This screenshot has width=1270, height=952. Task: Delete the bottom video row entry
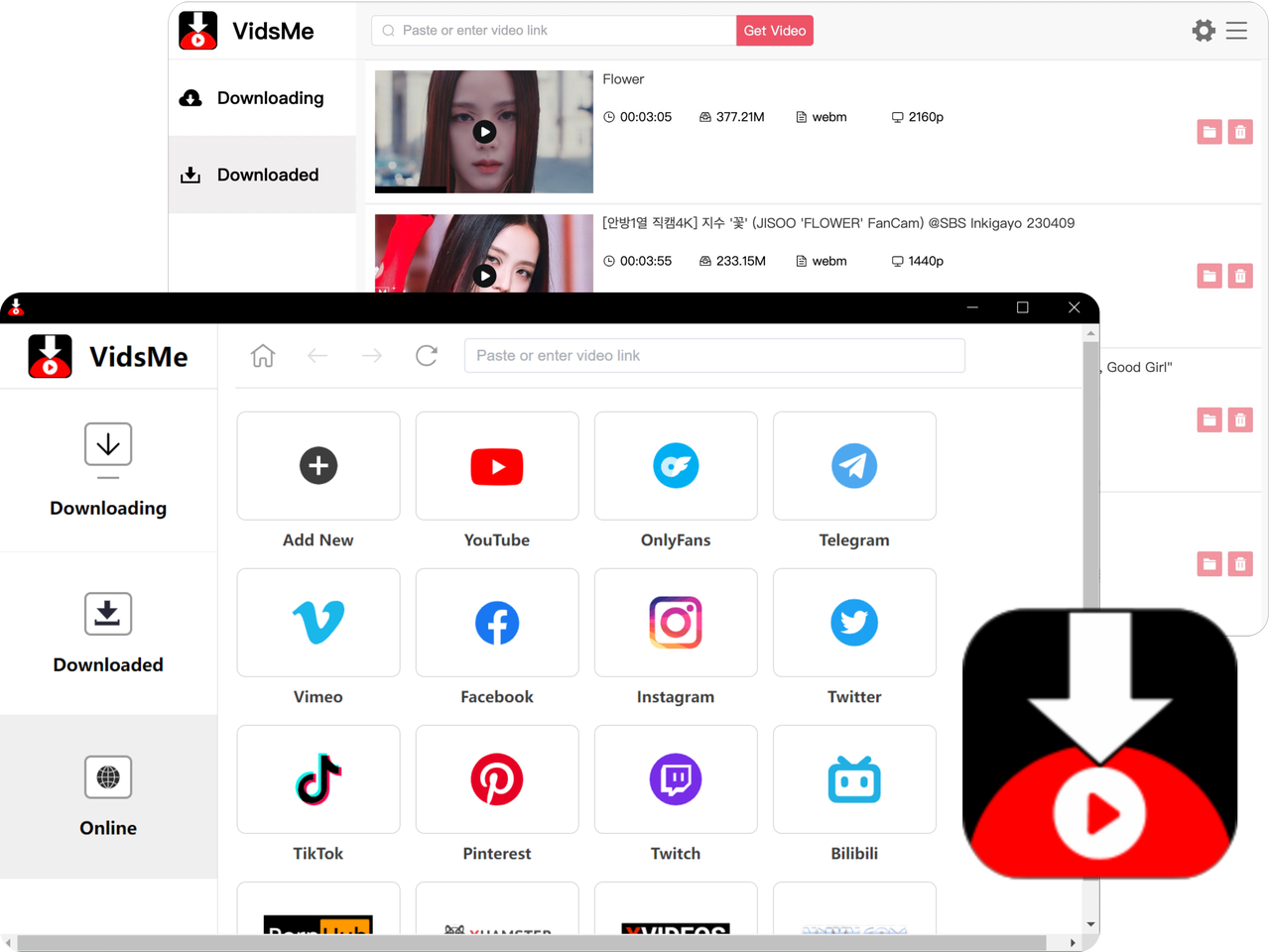click(x=1240, y=564)
